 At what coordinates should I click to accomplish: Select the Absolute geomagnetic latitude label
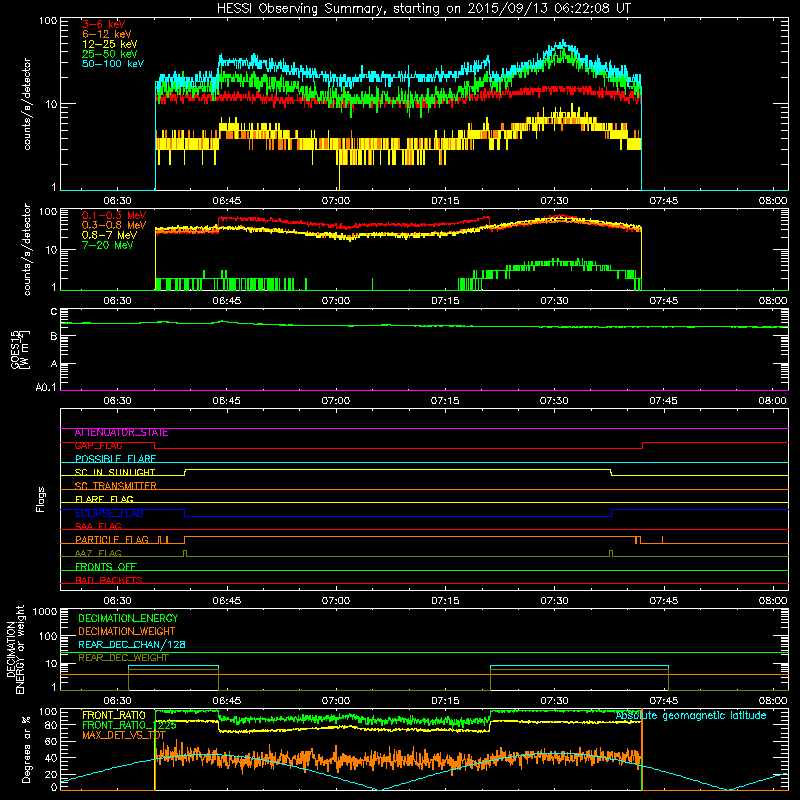[x=691, y=716]
